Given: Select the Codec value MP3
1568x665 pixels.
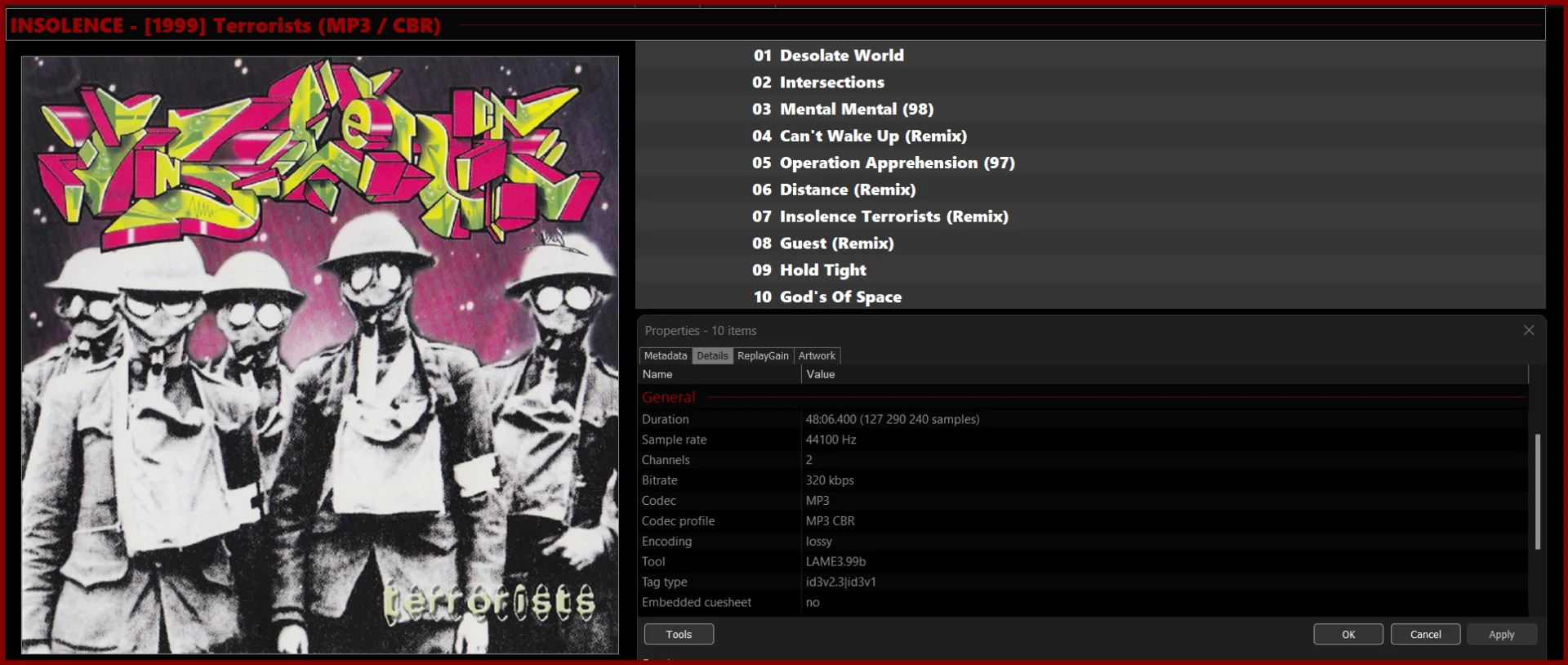Looking at the screenshot, I should pos(817,501).
